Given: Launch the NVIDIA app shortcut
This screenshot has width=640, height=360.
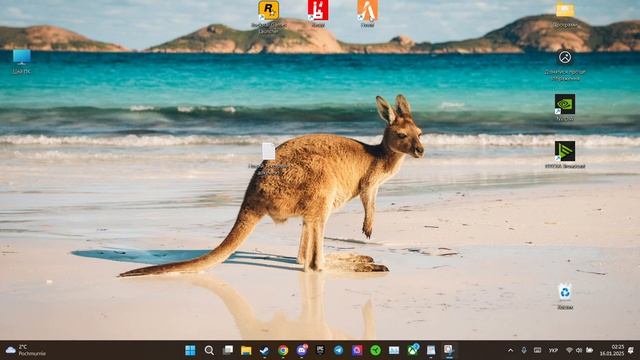Looking at the screenshot, I should click(565, 107).
